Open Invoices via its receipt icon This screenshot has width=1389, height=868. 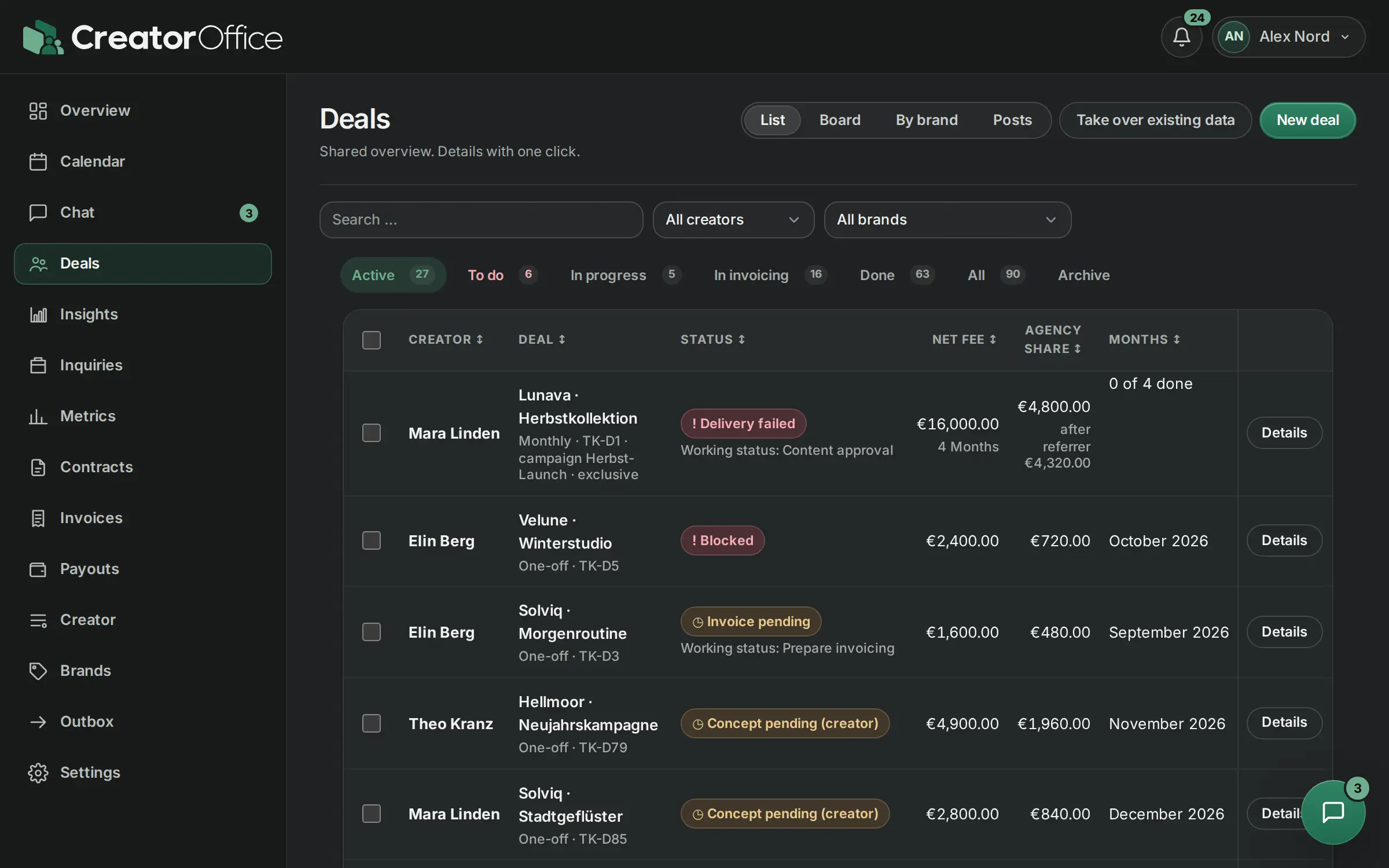point(38,518)
